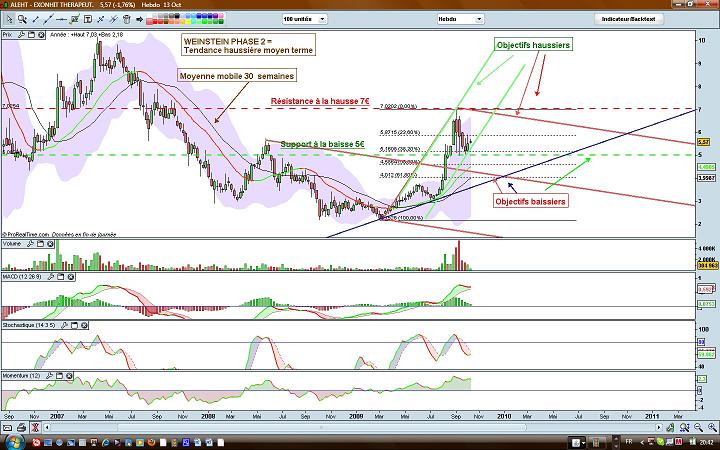The width and height of the screenshot is (720, 450).
Task: Click the black right-arrow toolbar icon
Action: point(139,20)
